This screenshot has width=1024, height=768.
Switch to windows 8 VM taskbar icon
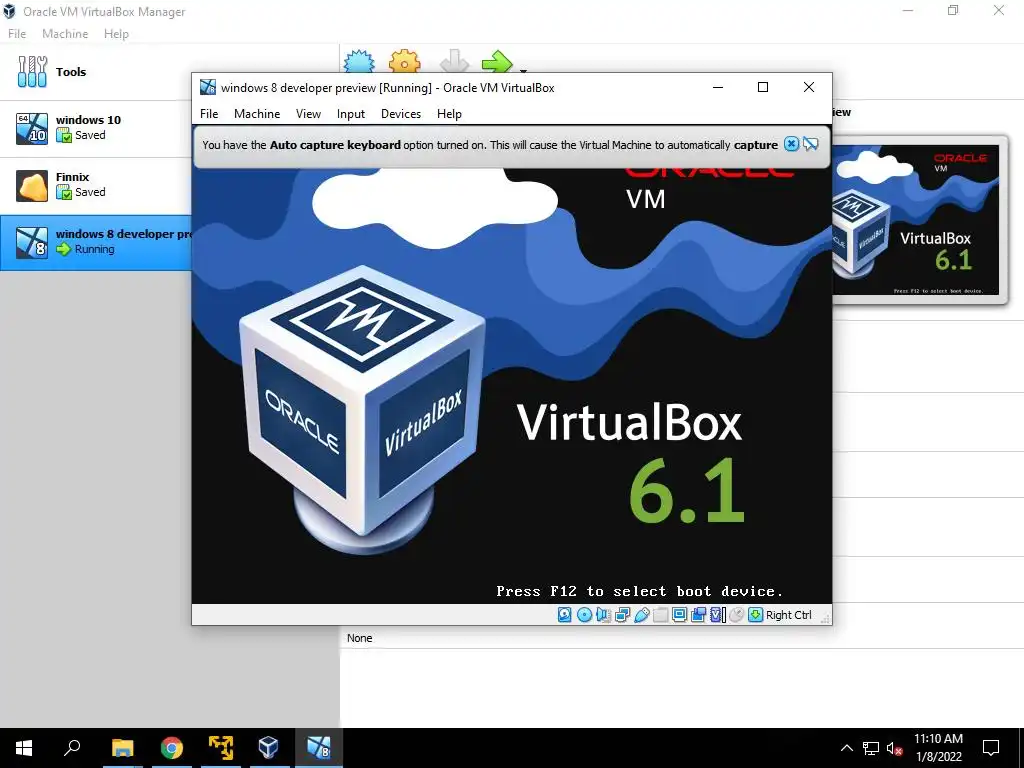pyautogui.click(x=318, y=748)
